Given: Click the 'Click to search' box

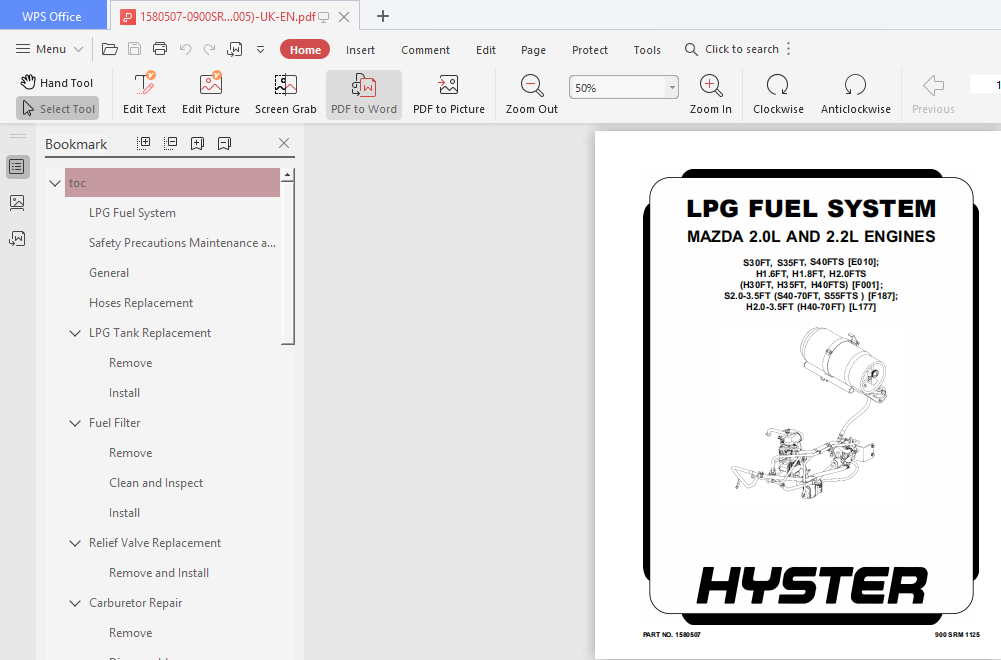Looking at the screenshot, I should click(732, 49).
